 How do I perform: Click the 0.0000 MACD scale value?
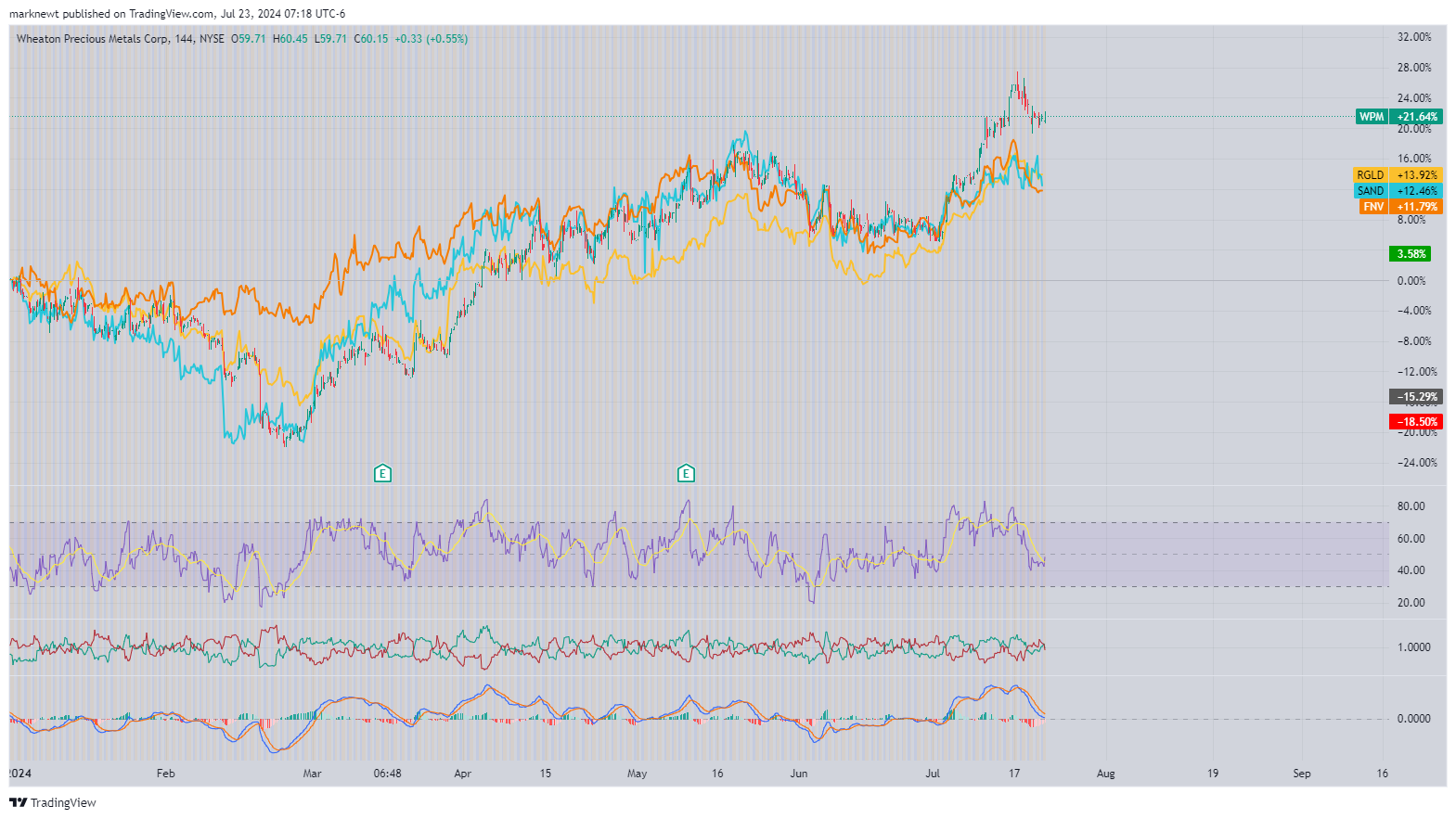(1413, 719)
